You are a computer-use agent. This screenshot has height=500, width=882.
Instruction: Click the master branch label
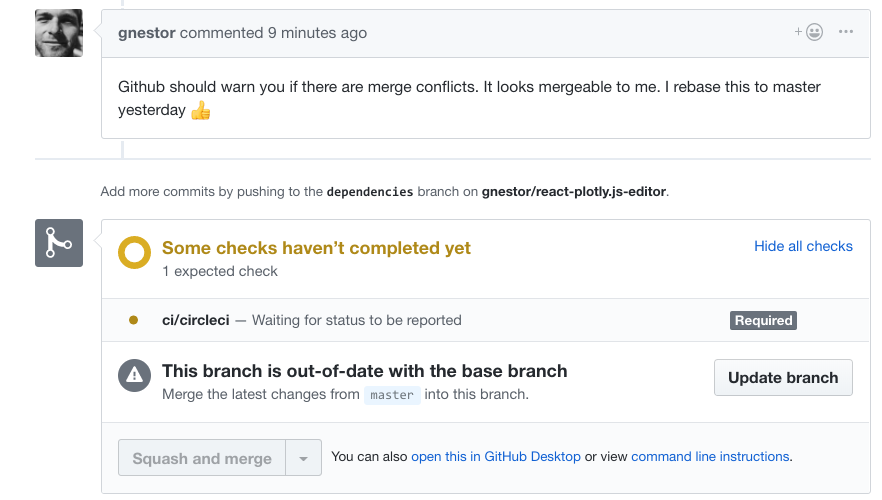392,395
